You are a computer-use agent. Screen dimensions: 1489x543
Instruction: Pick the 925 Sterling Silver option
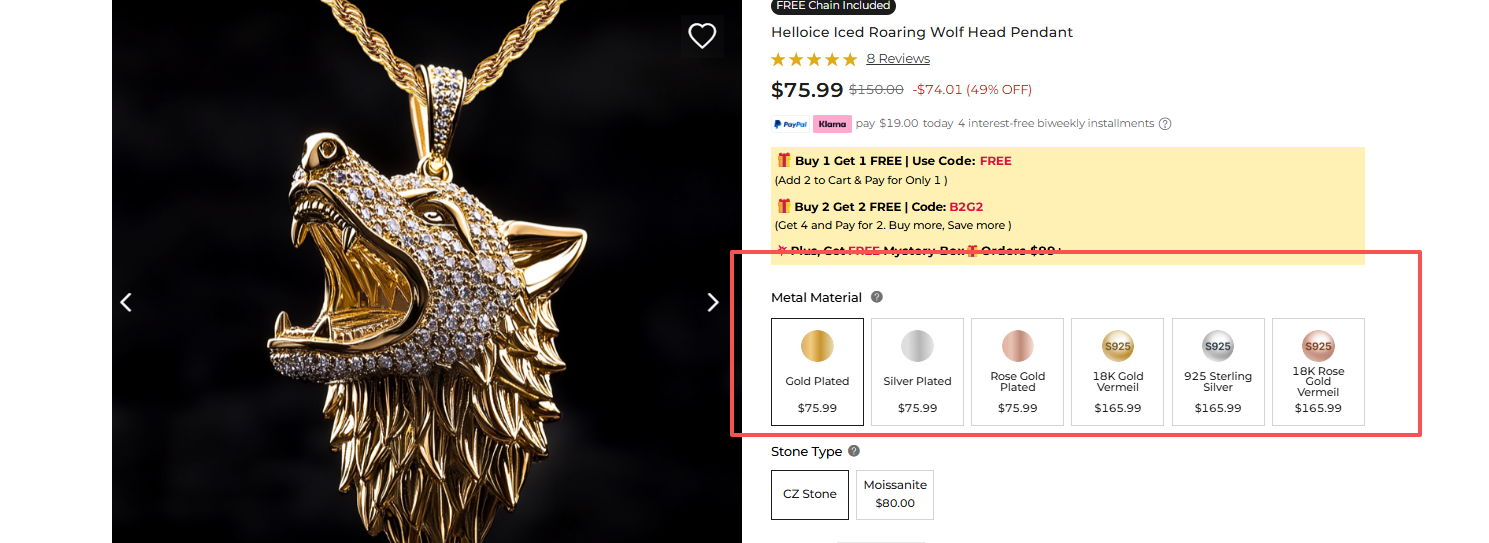[x=1218, y=372]
